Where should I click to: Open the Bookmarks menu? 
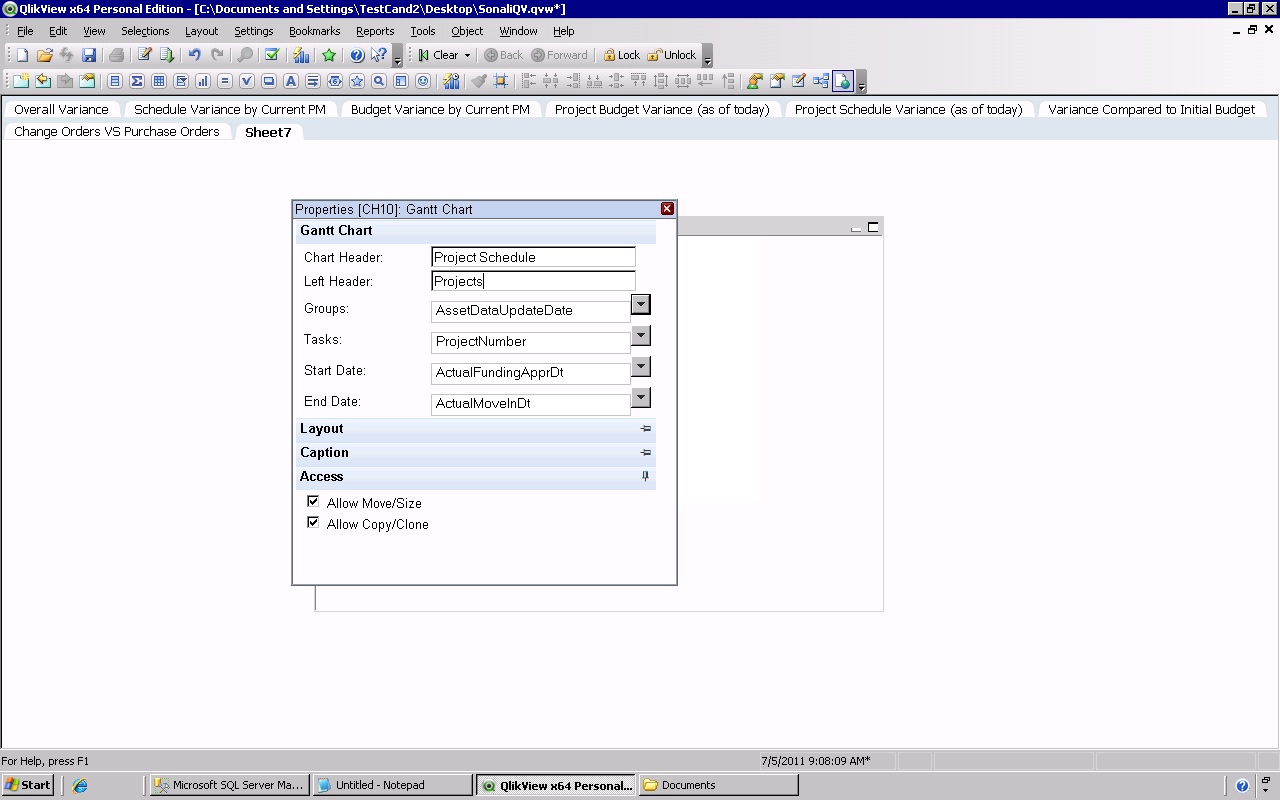[x=314, y=31]
